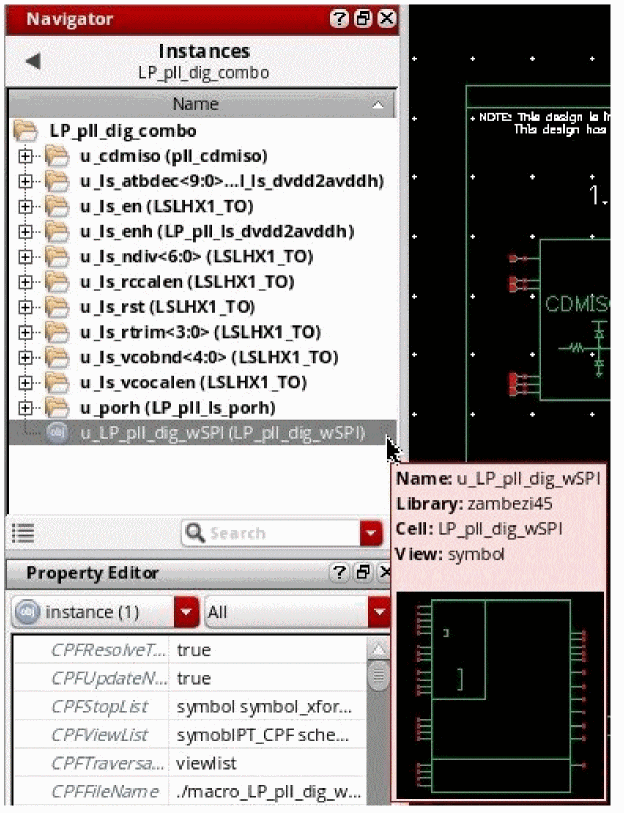
Task: Expand the u_ls_en (LSLHX1_TO) node
Action: [25, 206]
